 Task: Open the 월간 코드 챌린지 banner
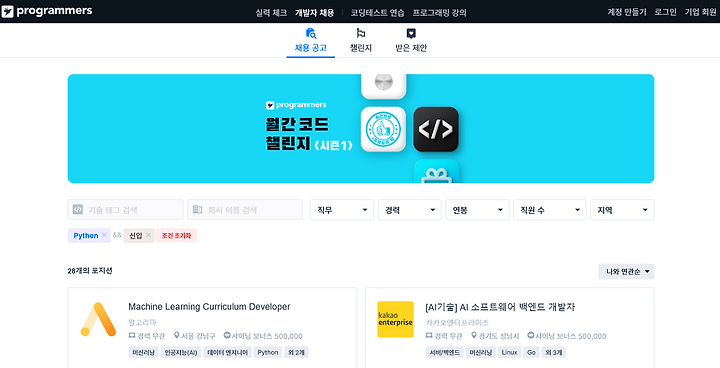[361, 129]
